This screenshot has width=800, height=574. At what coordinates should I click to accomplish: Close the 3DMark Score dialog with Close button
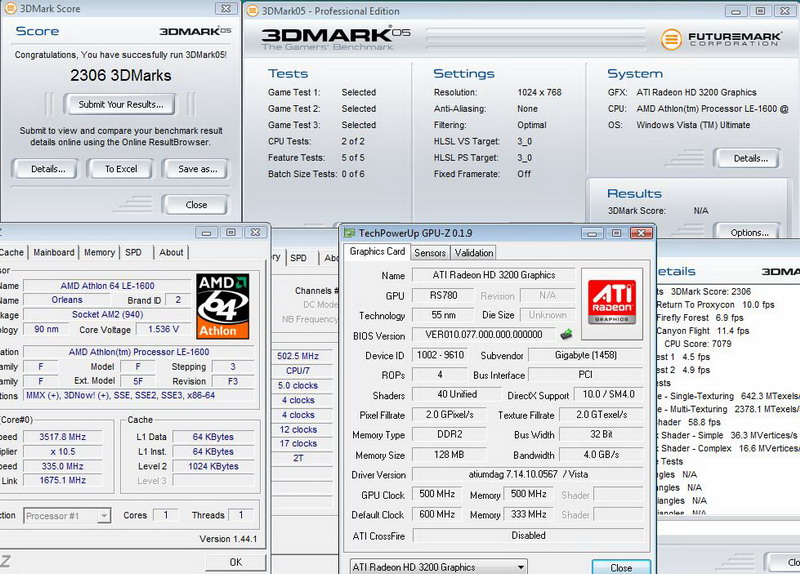[196, 205]
